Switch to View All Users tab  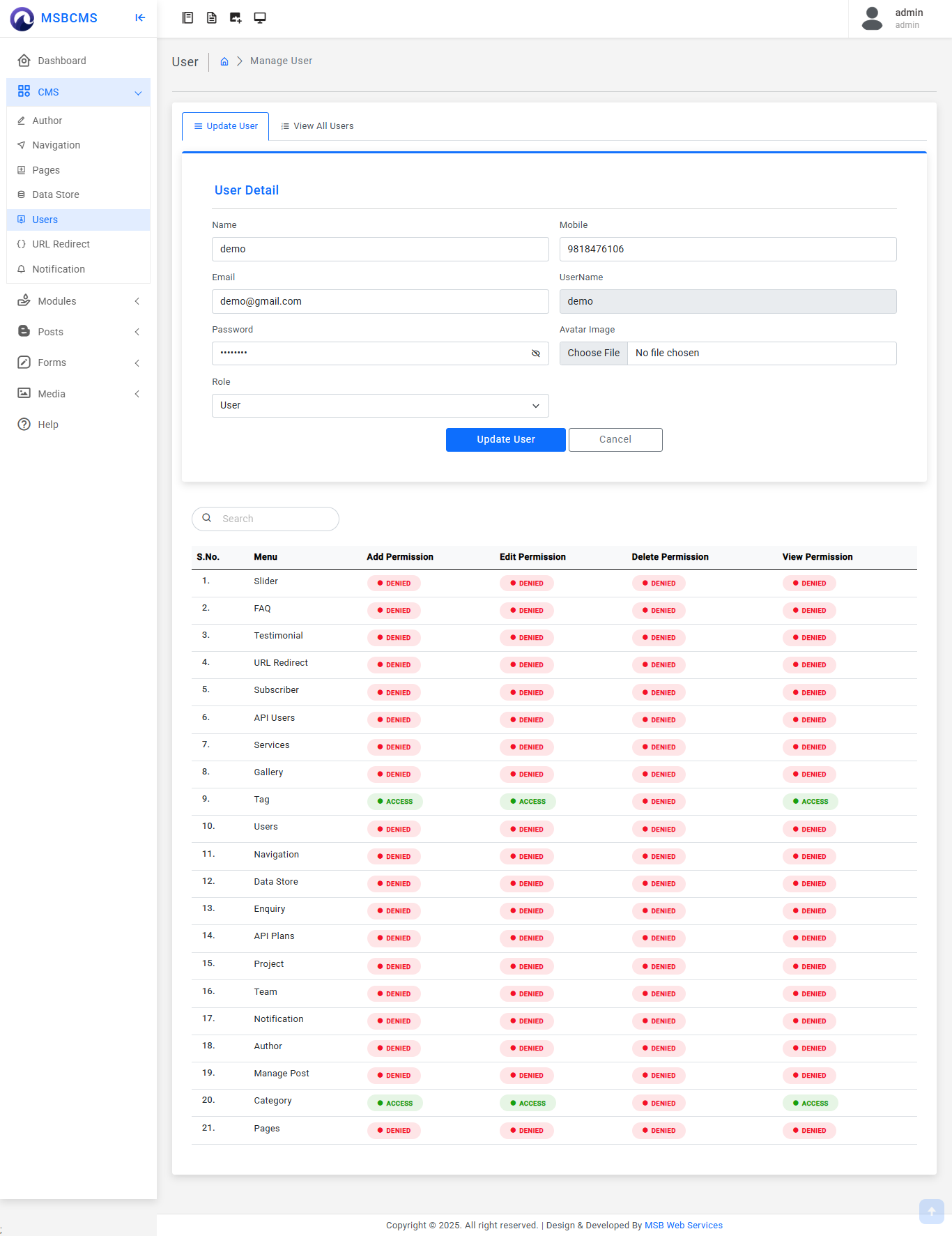click(x=317, y=126)
